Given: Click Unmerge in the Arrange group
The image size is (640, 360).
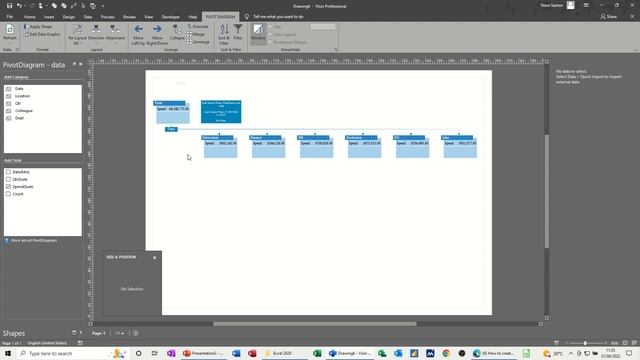Looking at the screenshot, I should [x=198, y=42].
